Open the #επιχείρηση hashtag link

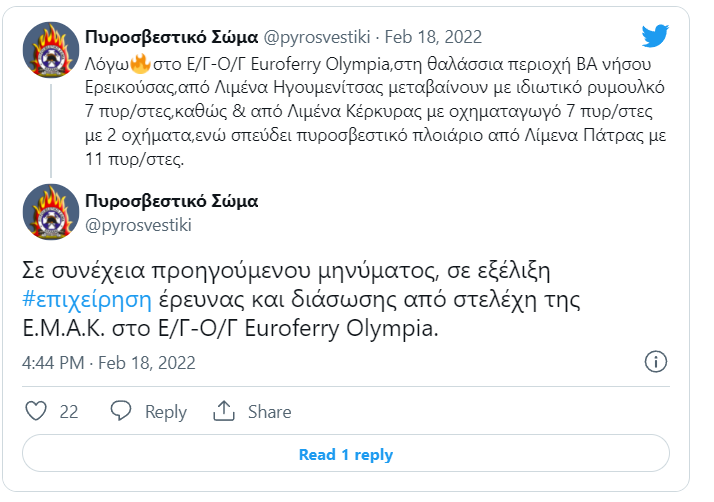86,300
